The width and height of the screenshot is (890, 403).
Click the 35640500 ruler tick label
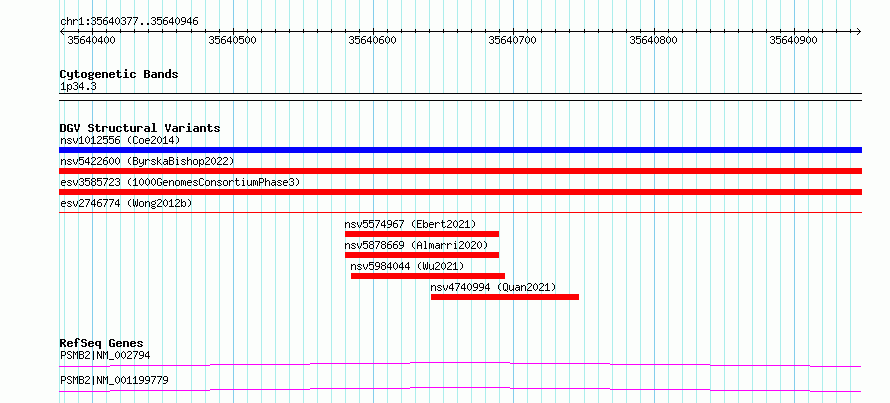click(x=232, y=40)
